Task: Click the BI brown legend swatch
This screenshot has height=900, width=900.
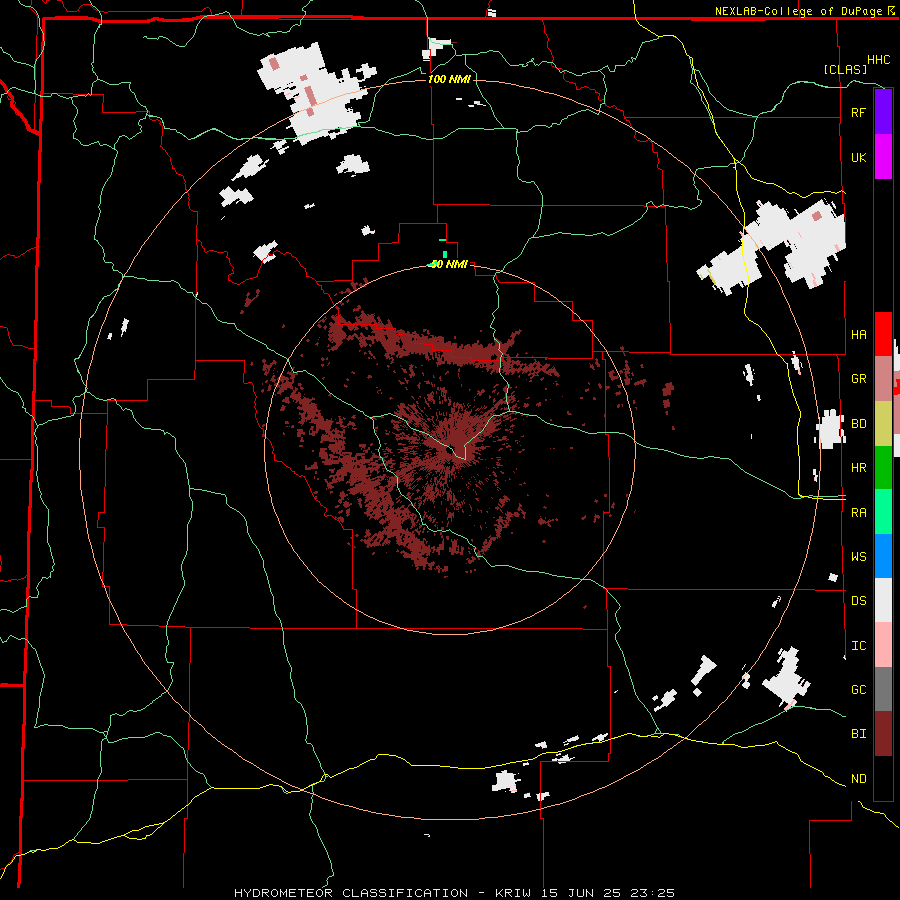Action: click(883, 734)
